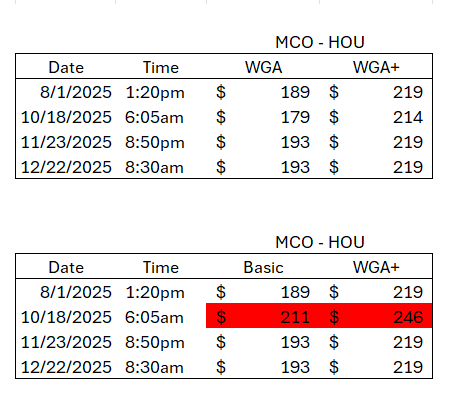Select 12/22/2025 date cell in Basic table
Viewport: 454px width, 401px height.
tap(66, 367)
